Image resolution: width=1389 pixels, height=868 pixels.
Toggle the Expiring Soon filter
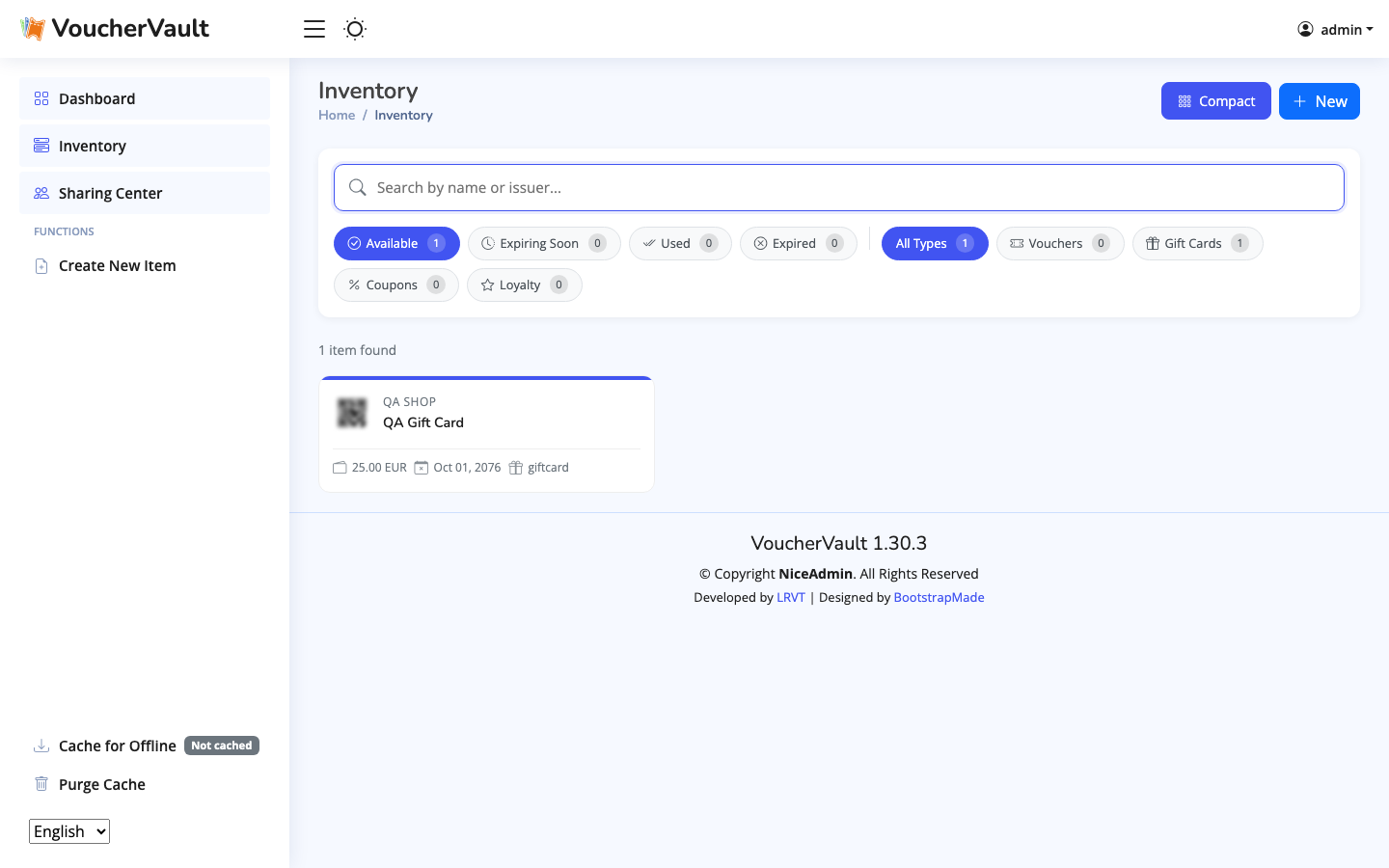pos(544,244)
